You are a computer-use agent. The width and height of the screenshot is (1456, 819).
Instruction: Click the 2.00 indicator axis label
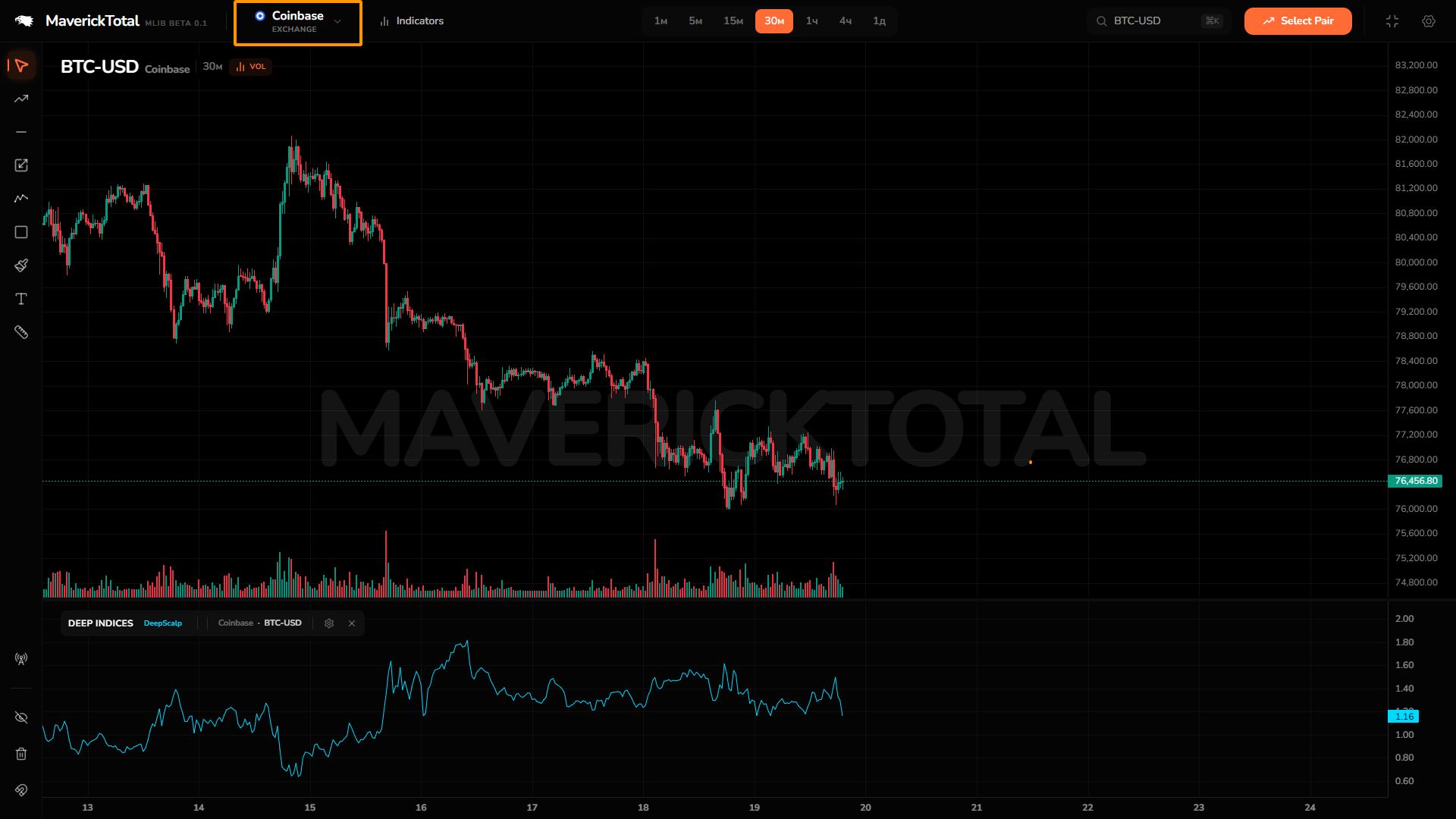click(x=1404, y=619)
